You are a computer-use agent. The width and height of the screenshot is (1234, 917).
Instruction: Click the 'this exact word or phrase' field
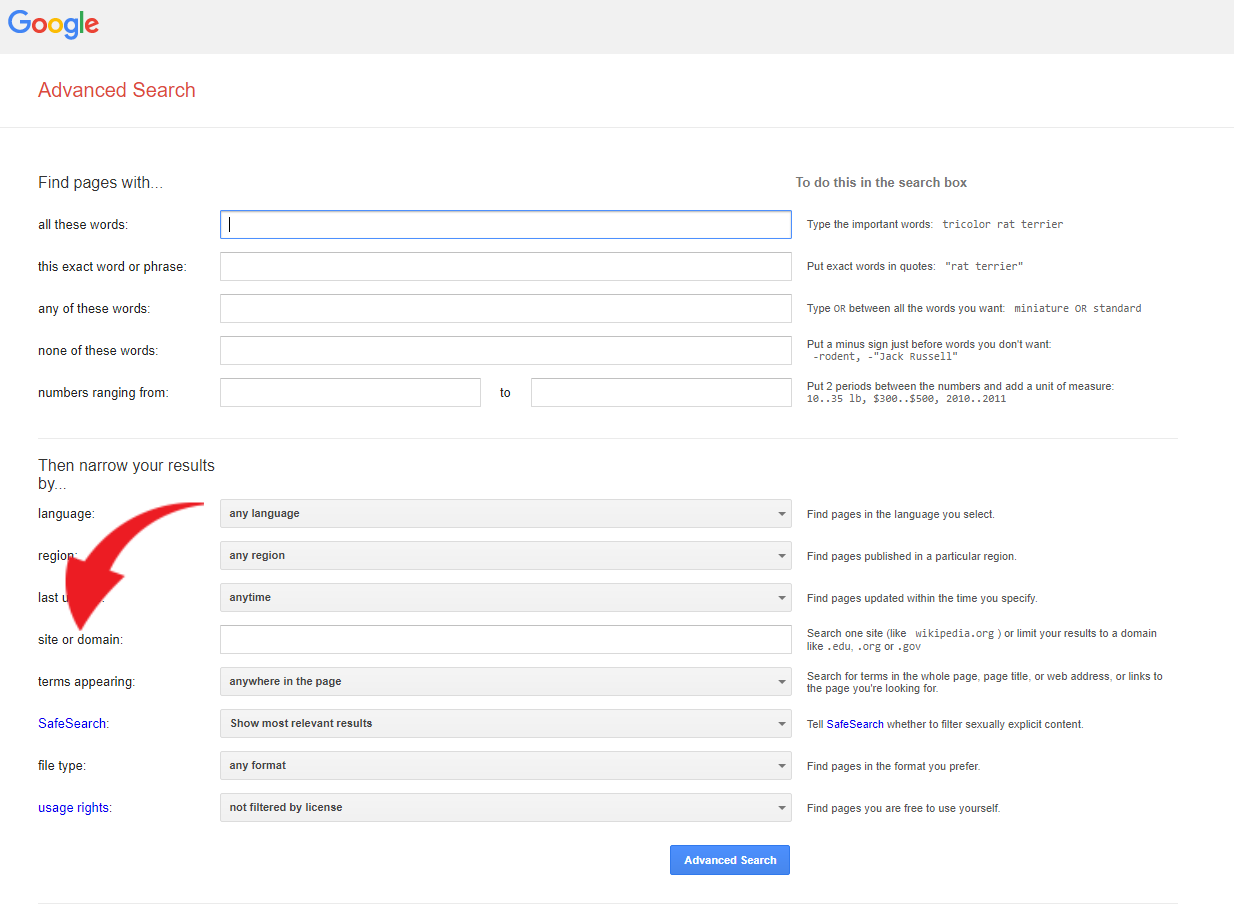pos(505,266)
